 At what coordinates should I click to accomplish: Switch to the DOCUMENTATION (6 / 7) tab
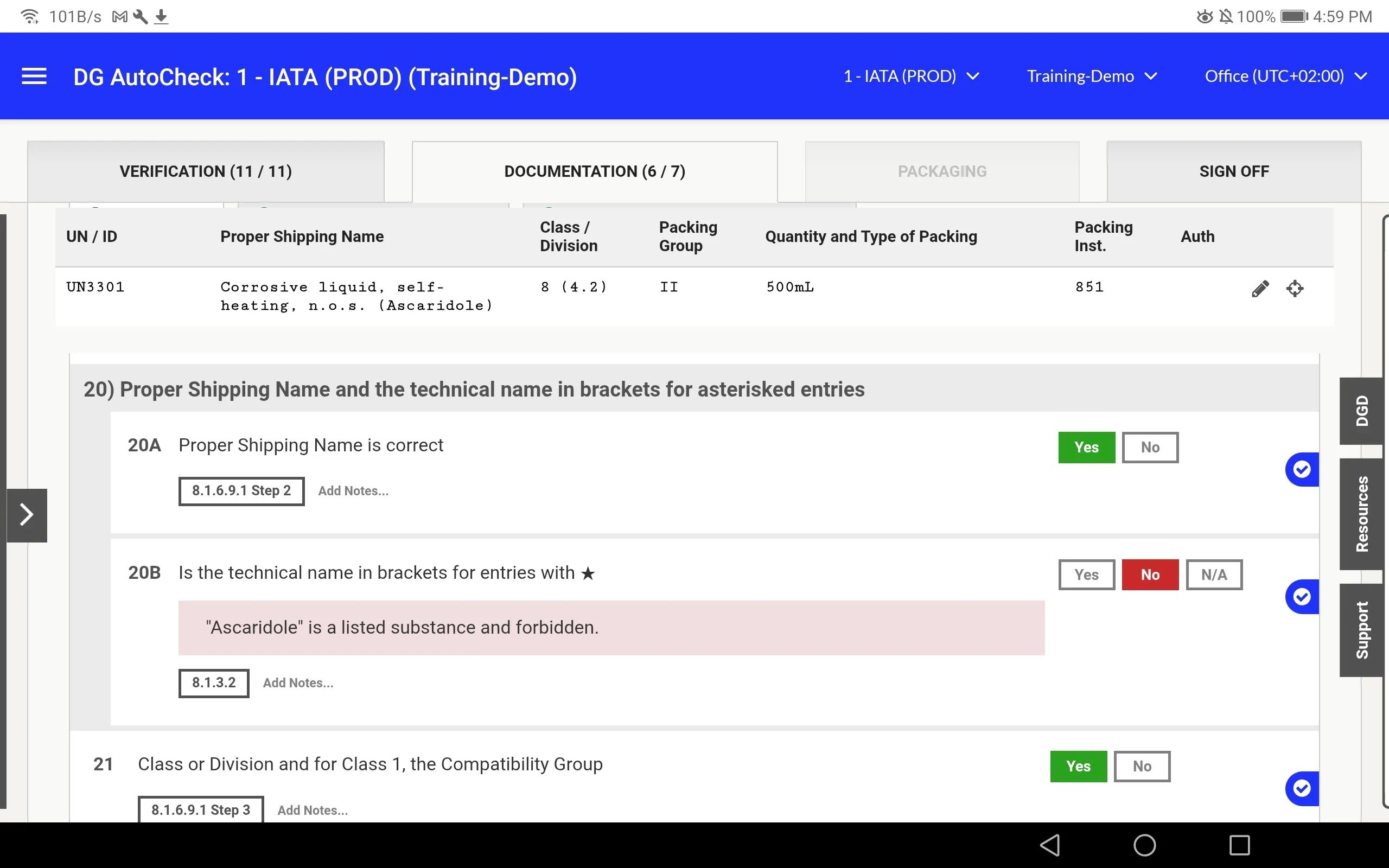pos(595,171)
